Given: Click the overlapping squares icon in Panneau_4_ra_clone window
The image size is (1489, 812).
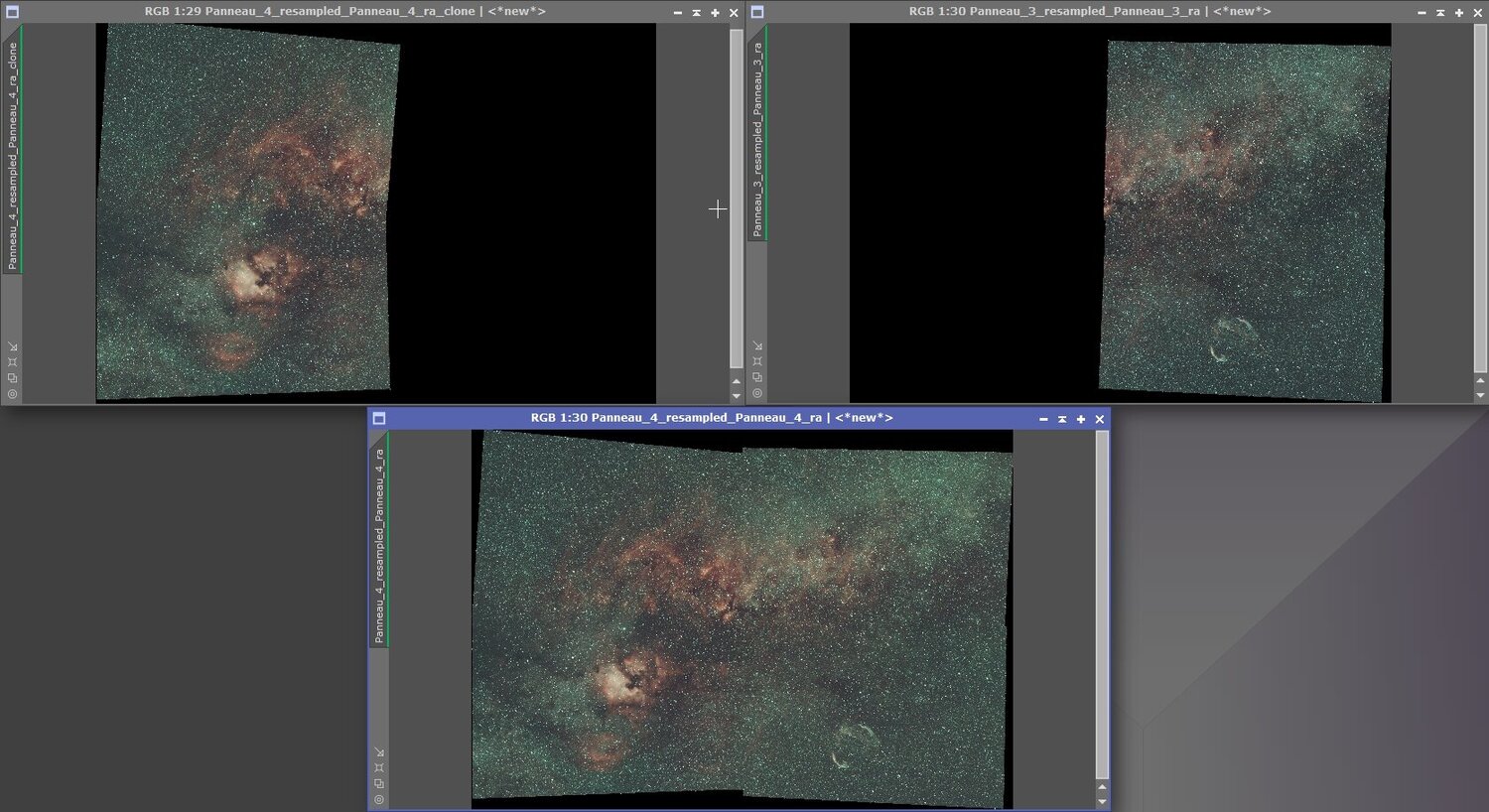Looking at the screenshot, I should (x=13, y=378).
